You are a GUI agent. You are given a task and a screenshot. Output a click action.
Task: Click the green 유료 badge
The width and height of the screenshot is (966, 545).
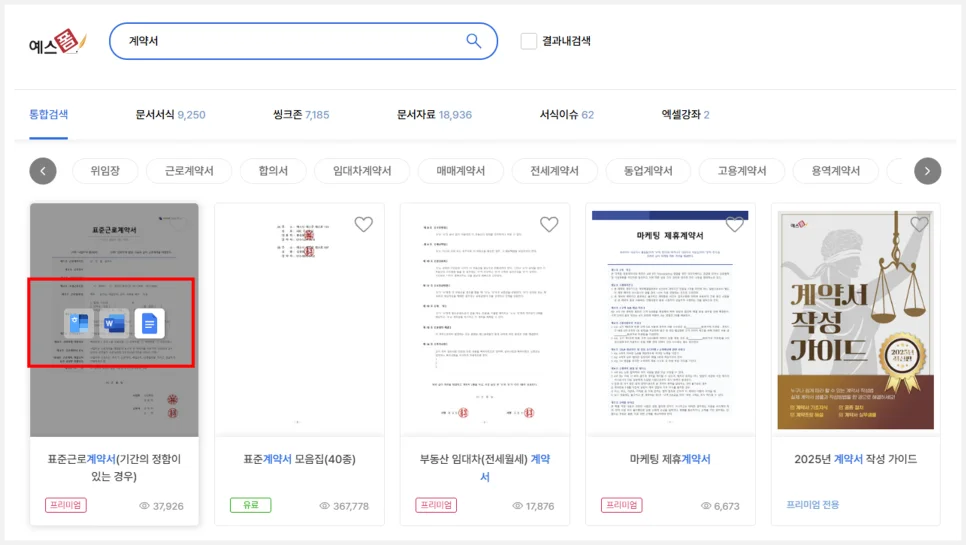point(250,505)
